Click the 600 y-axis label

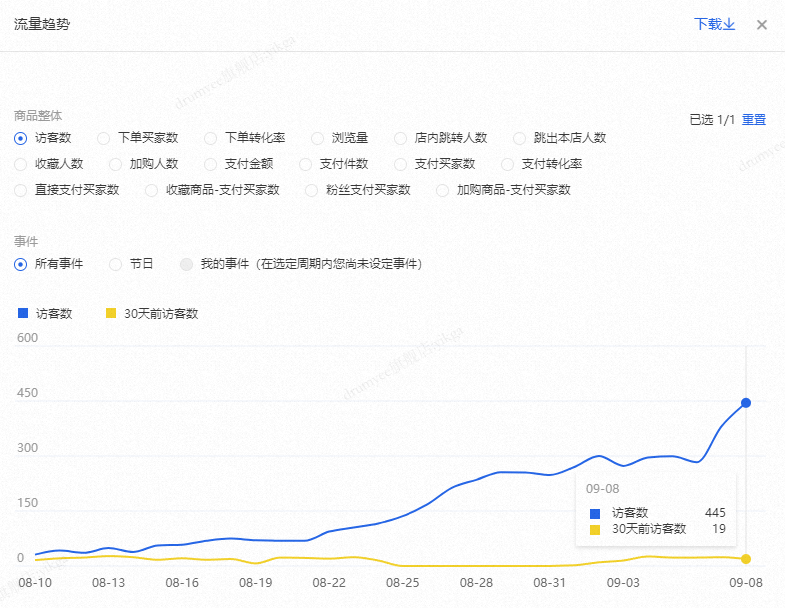(28, 338)
